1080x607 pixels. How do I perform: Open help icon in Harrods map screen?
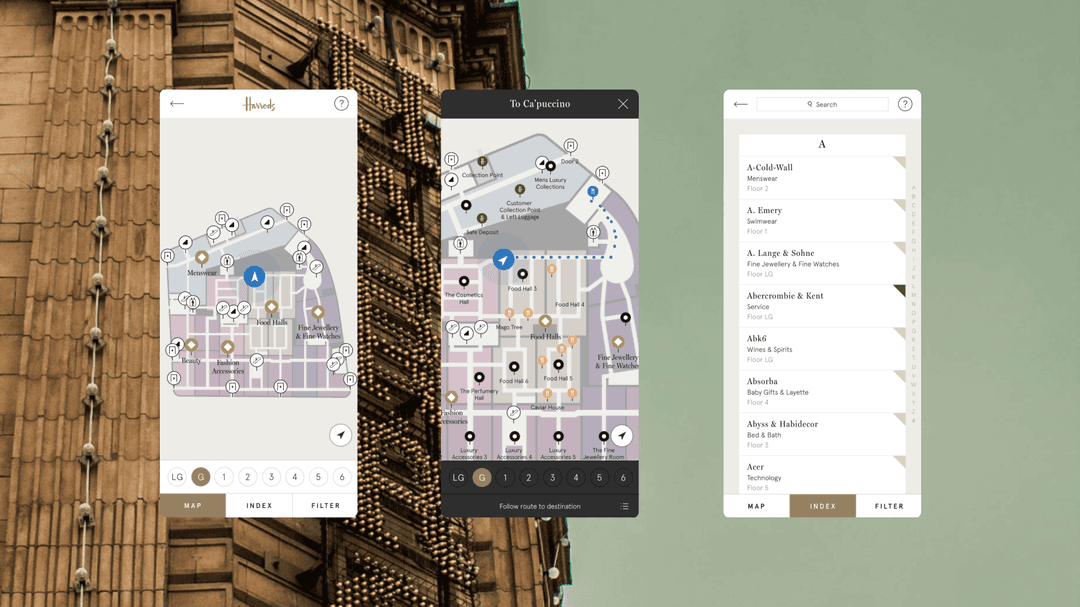tap(341, 103)
